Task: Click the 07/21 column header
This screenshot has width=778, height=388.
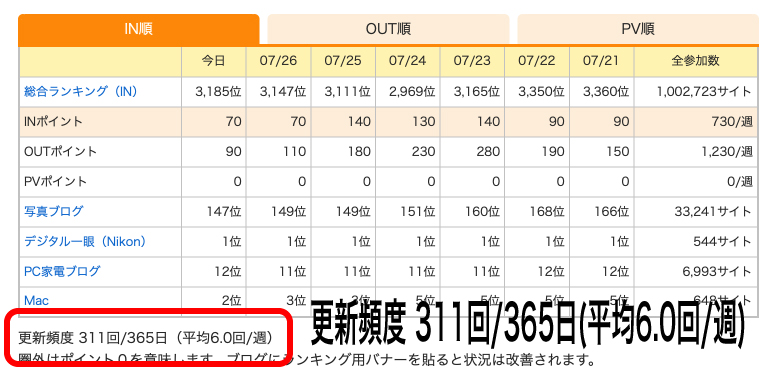Action: click(601, 62)
